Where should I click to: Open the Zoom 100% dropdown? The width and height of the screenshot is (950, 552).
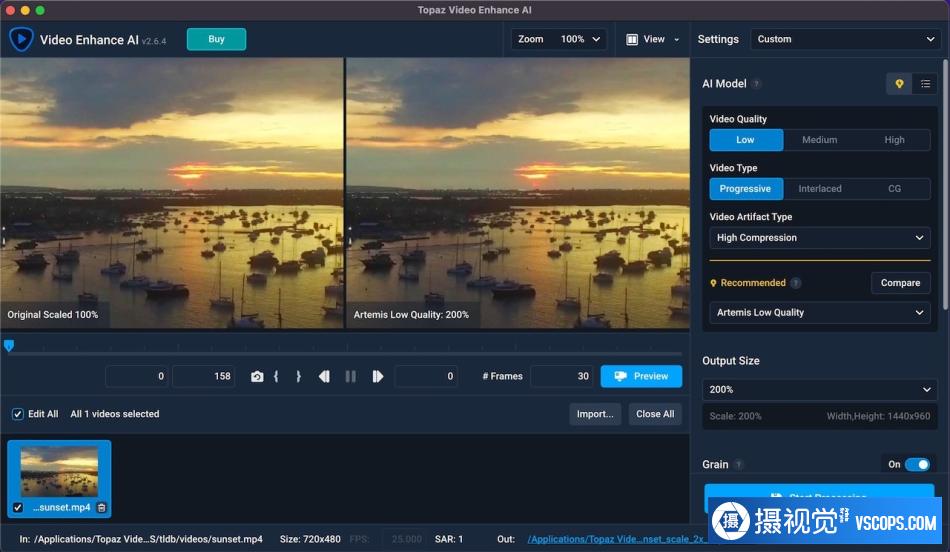[x=559, y=39]
